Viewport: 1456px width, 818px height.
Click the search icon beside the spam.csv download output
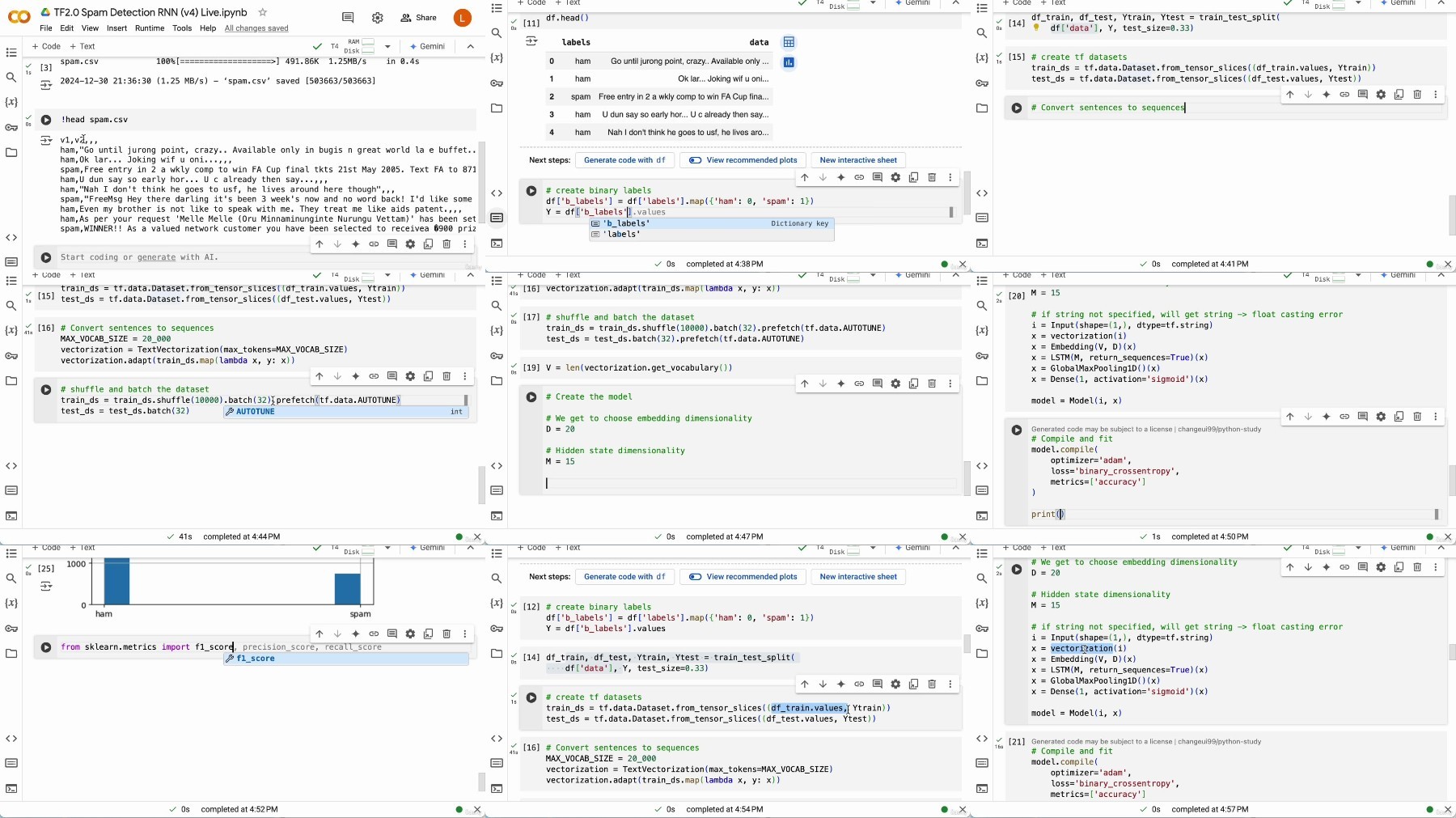tap(11, 78)
